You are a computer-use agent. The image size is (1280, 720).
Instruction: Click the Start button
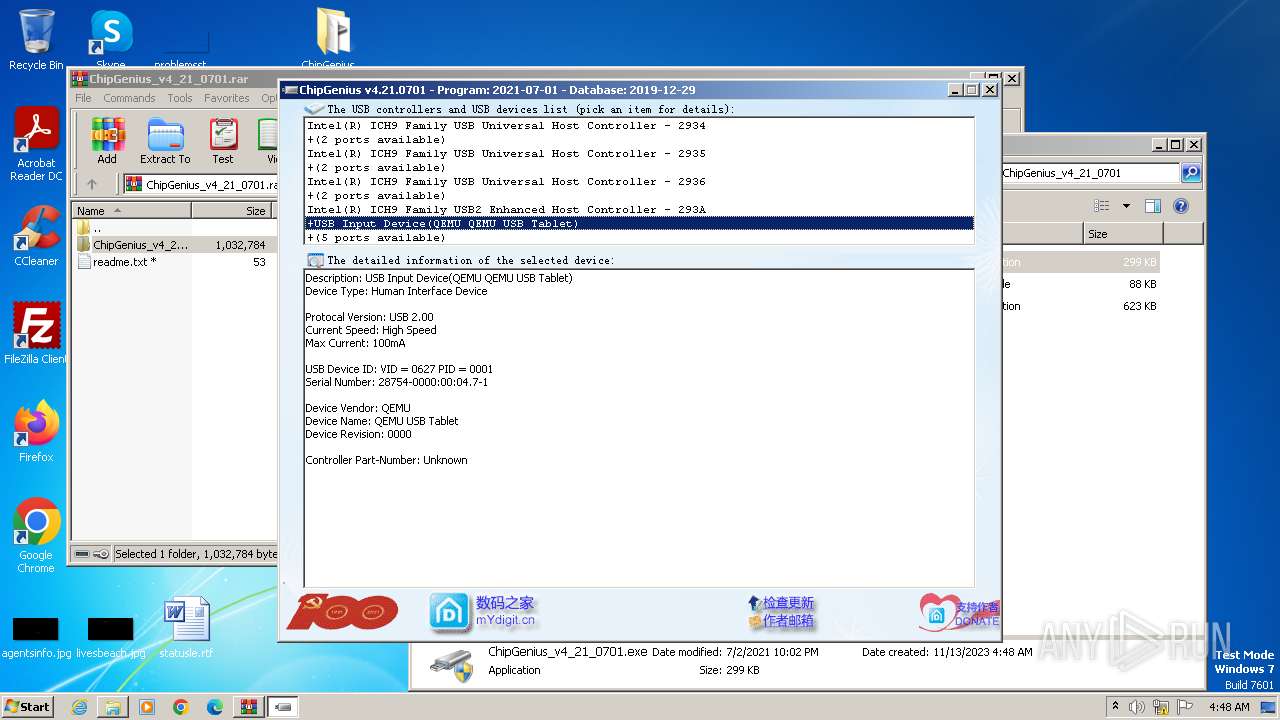[x=28, y=707]
